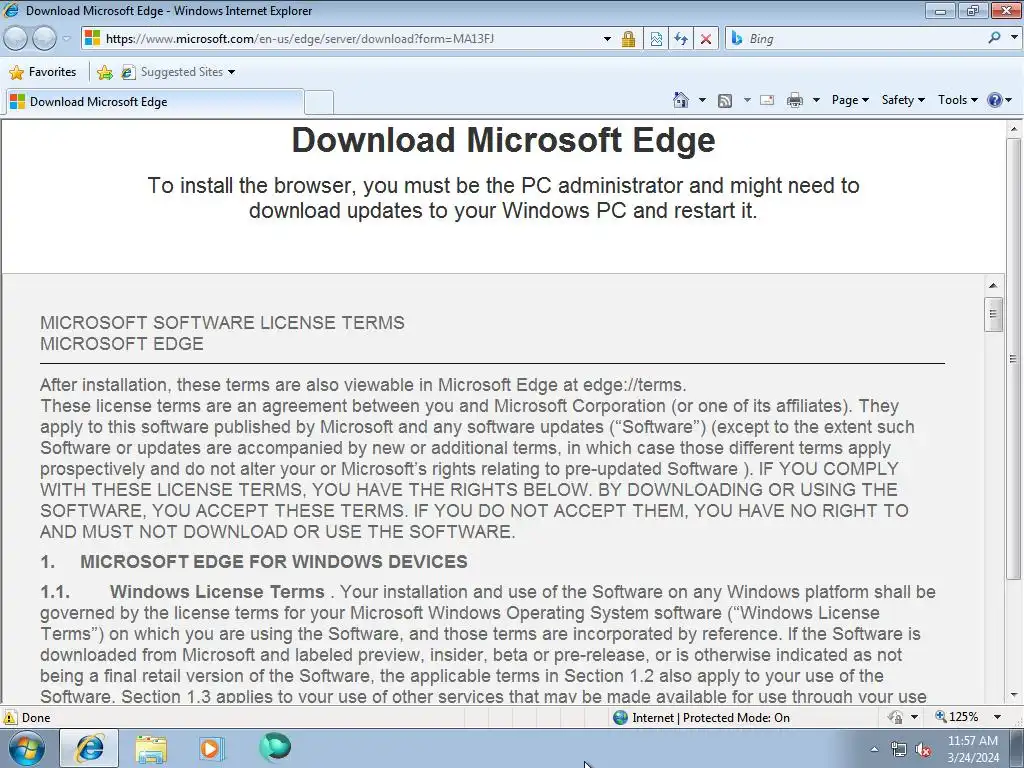Click the Stop loading icon

point(705,39)
